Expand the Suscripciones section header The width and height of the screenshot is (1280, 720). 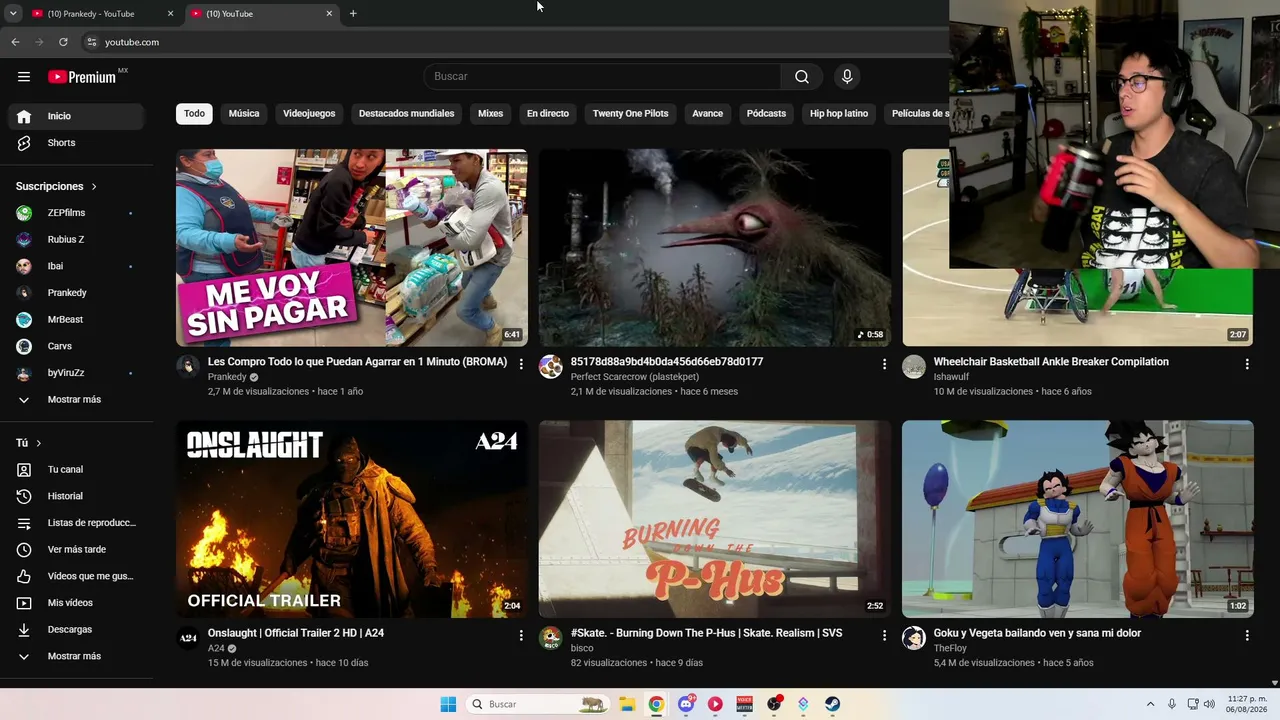point(57,187)
